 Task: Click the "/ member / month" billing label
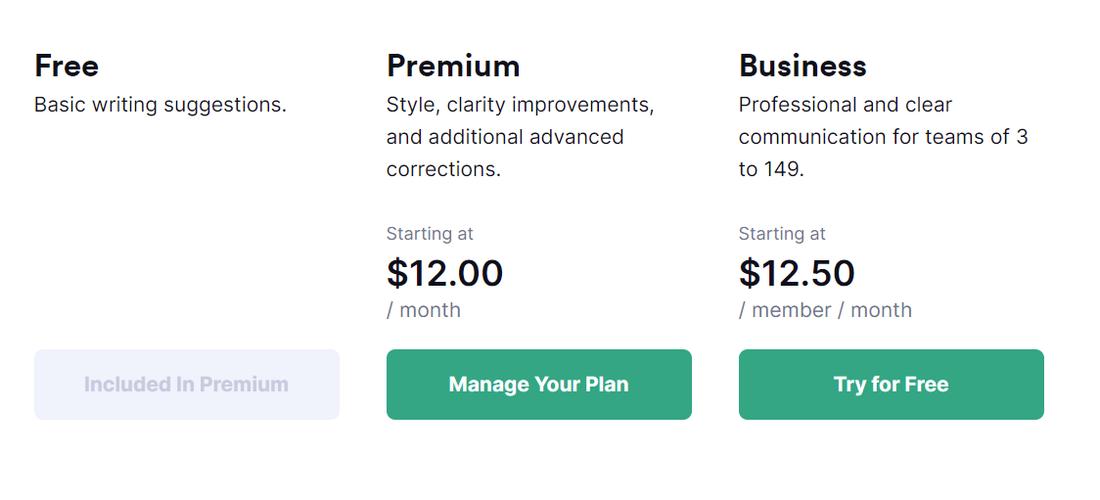point(825,310)
